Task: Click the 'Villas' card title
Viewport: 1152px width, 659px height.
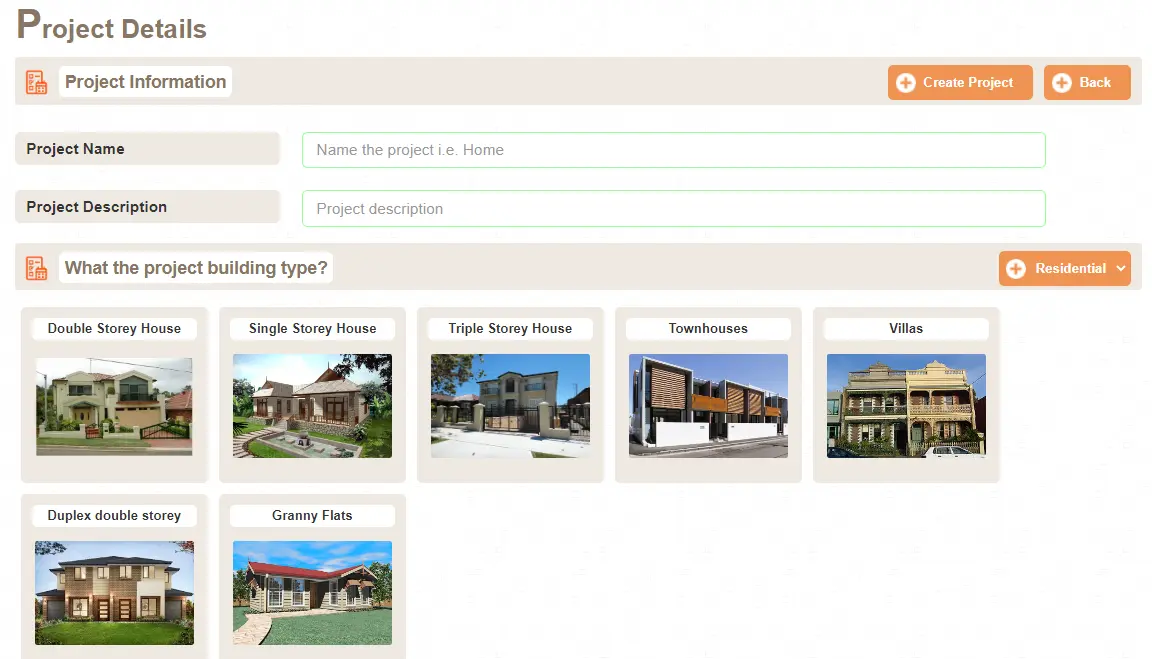Action: pos(906,328)
